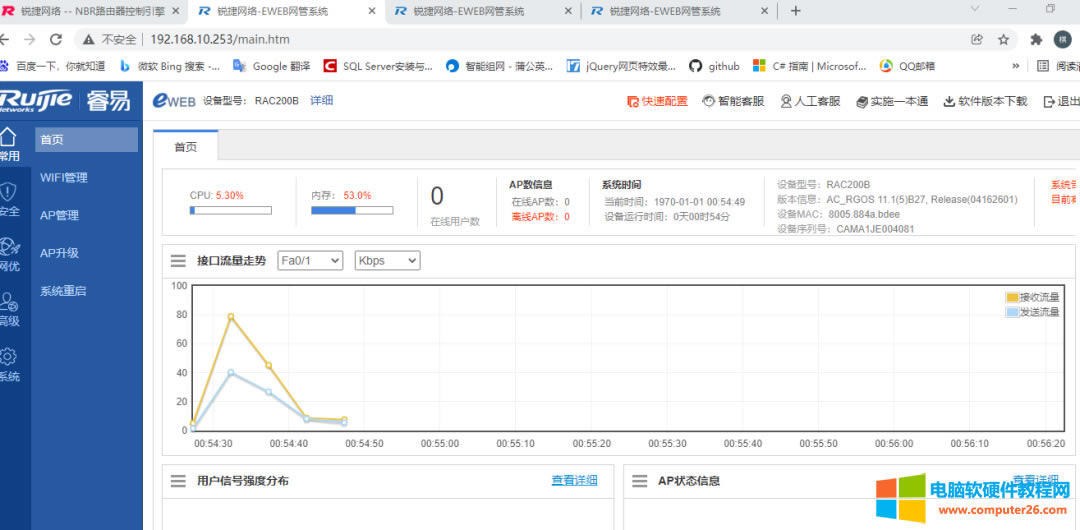The height and width of the screenshot is (530, 1080).
Task: Click the 退出 logout icon
Action: (1049, 101)
